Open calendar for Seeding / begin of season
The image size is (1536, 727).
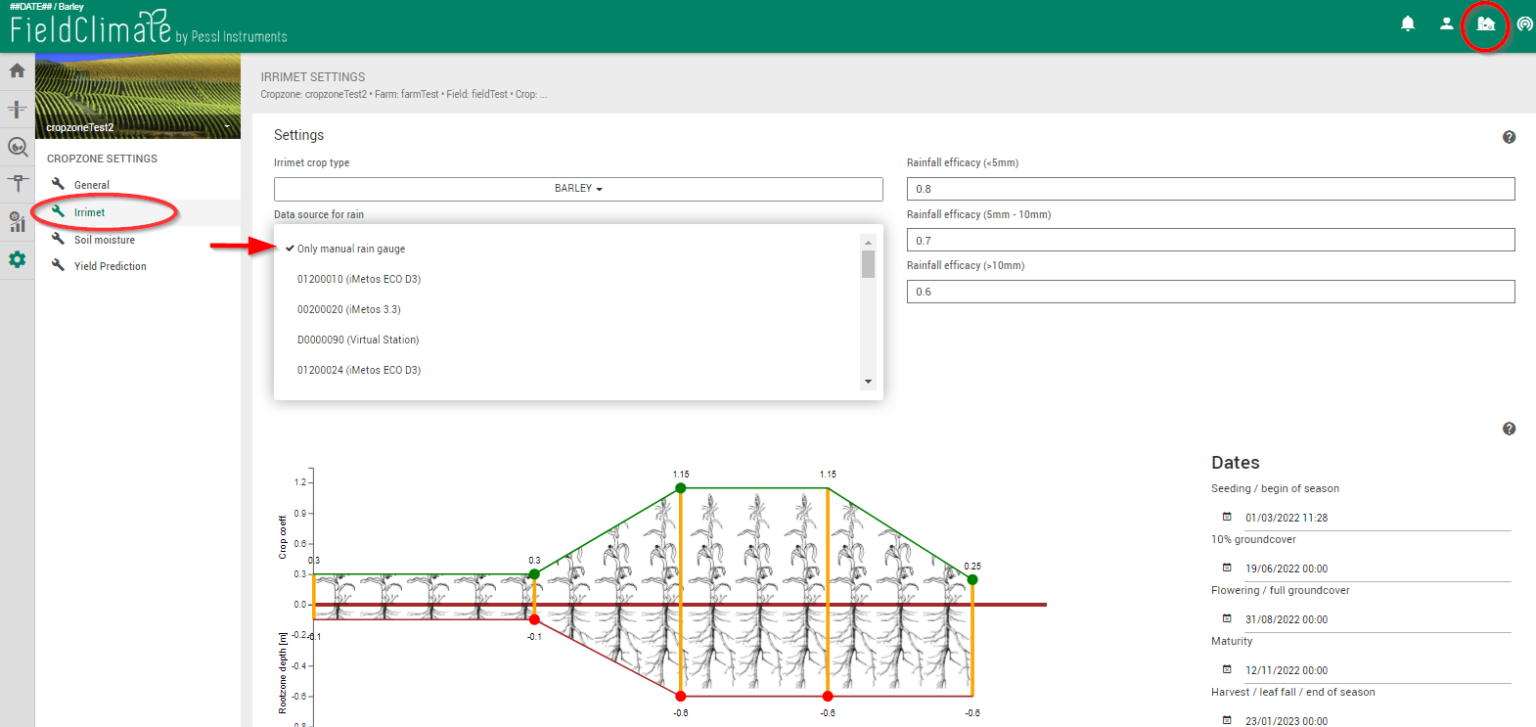click(1227, 517)
